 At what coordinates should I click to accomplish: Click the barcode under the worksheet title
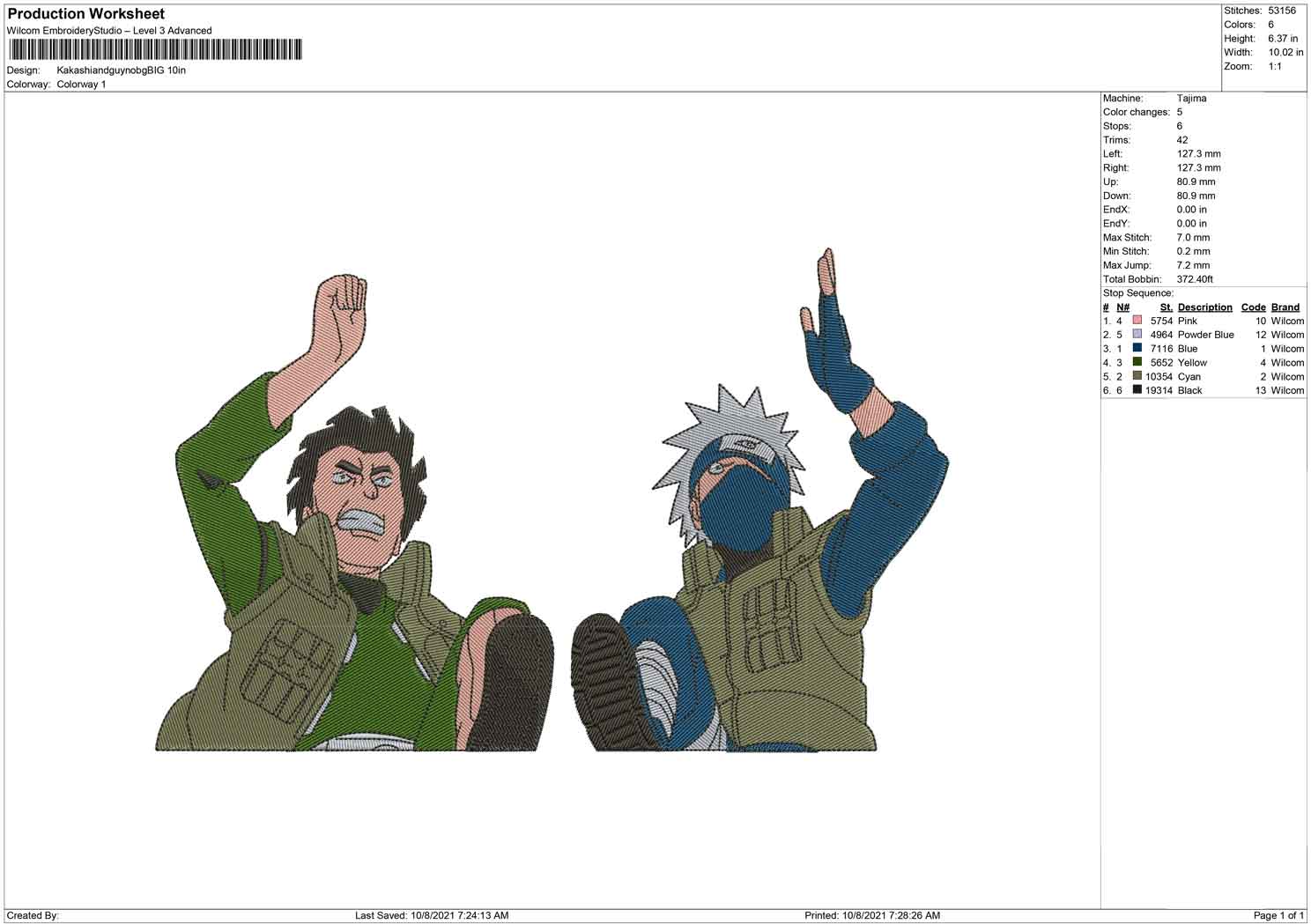155,49
